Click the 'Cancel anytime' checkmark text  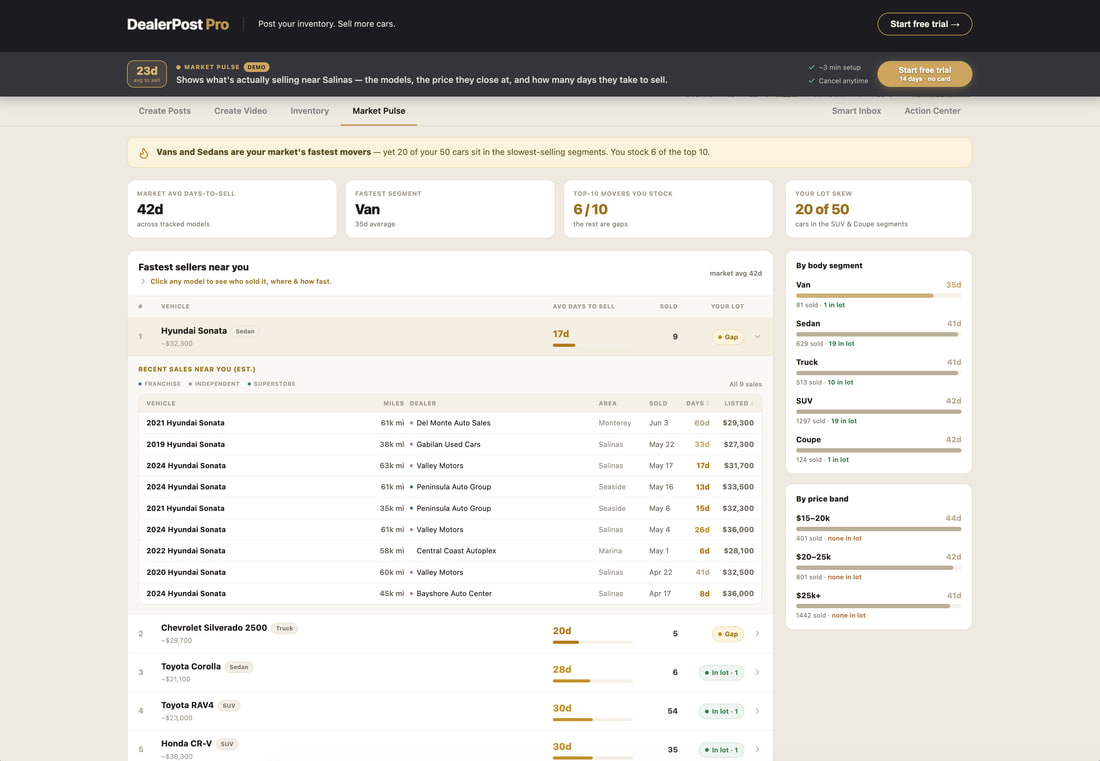(x=838, y=81)
